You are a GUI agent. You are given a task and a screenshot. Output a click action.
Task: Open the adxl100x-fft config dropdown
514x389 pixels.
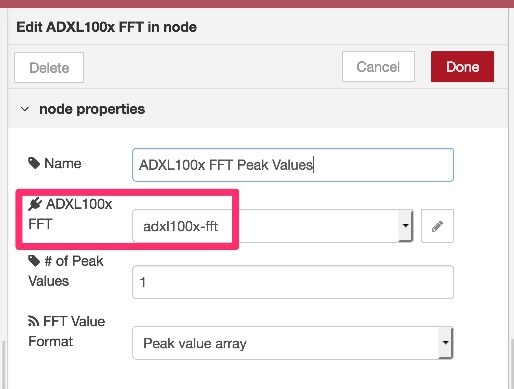pos(273,226)
